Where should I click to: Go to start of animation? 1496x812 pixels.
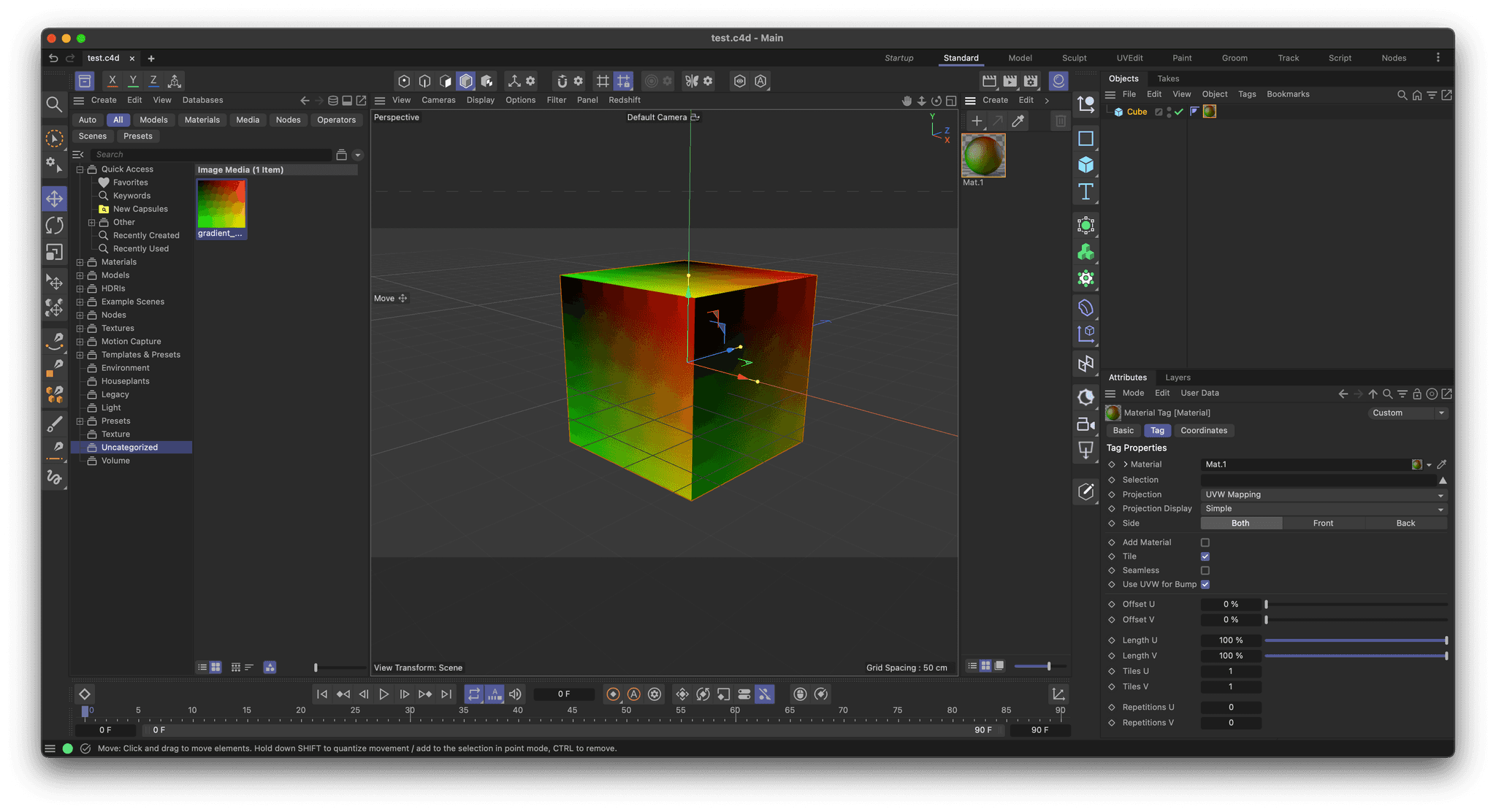pos(322,694)
